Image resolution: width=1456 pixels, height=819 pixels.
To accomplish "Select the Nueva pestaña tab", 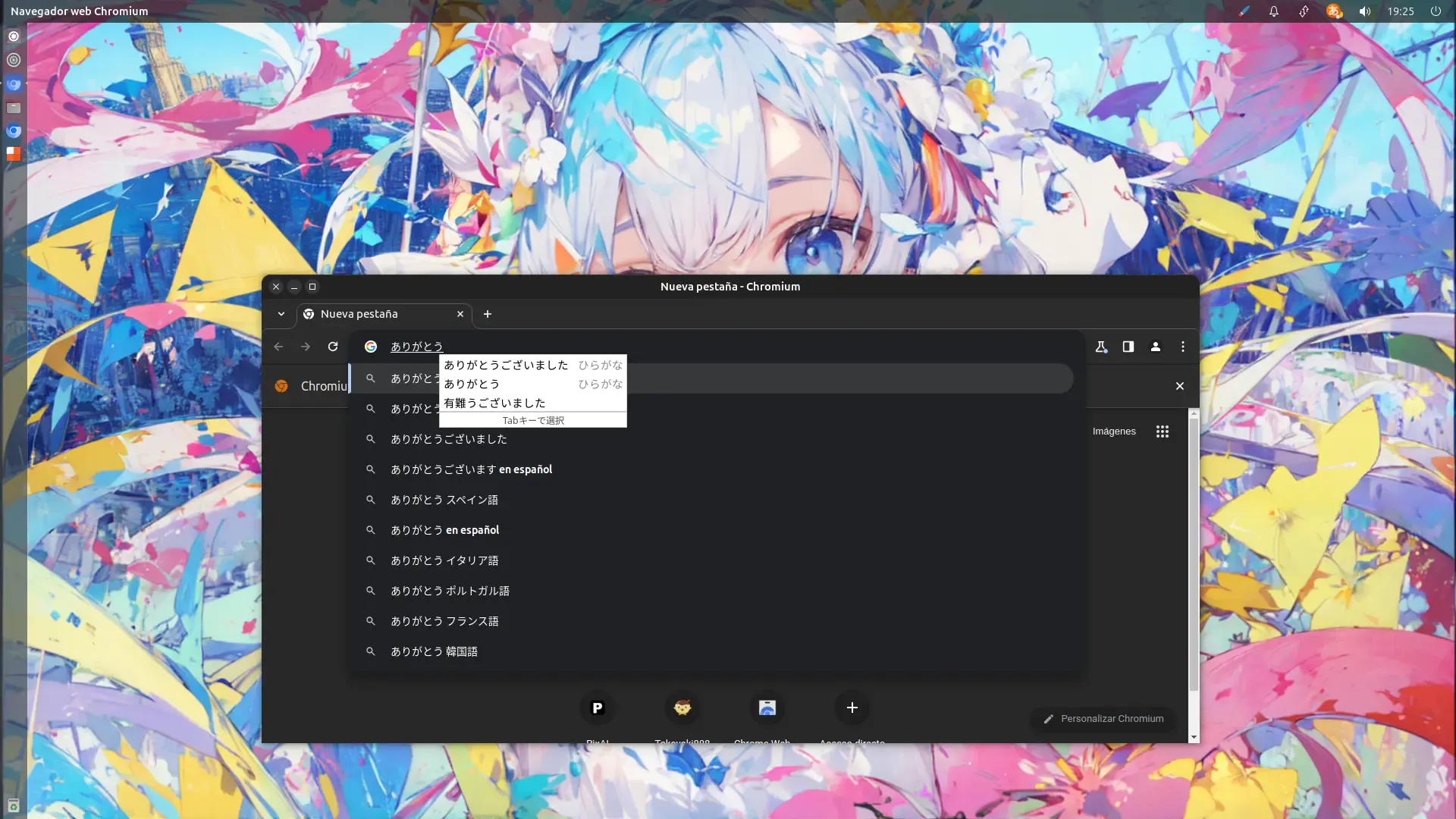I will coord(372,314).
